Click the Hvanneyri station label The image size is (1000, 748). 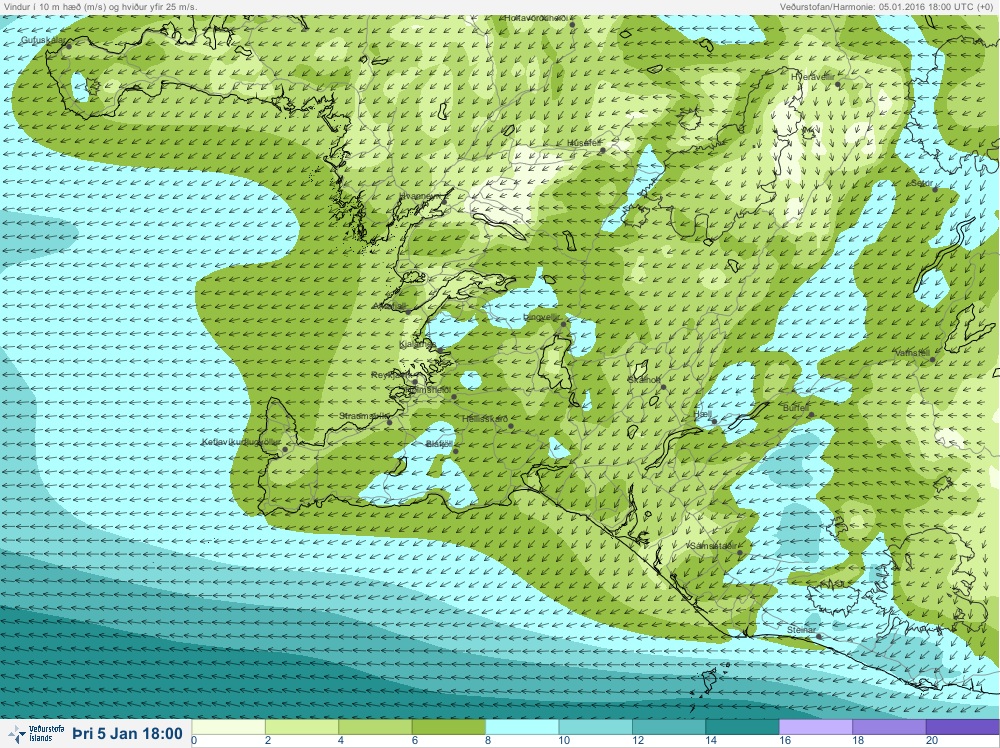coord(418,196)
